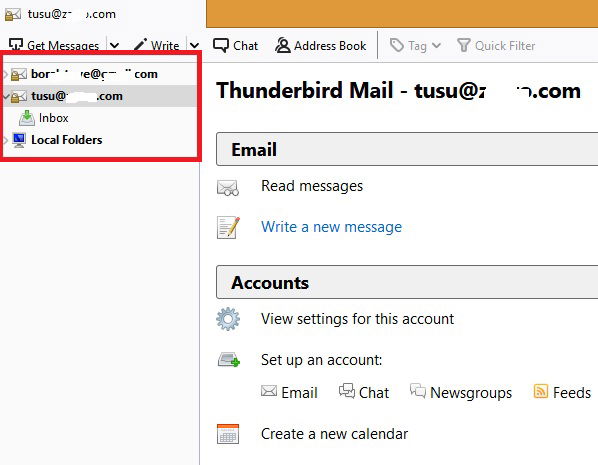The width and height of the screenshot is (598, 465).
Task: Collapse the tusu account folder tree
Action: pos(5,96)
